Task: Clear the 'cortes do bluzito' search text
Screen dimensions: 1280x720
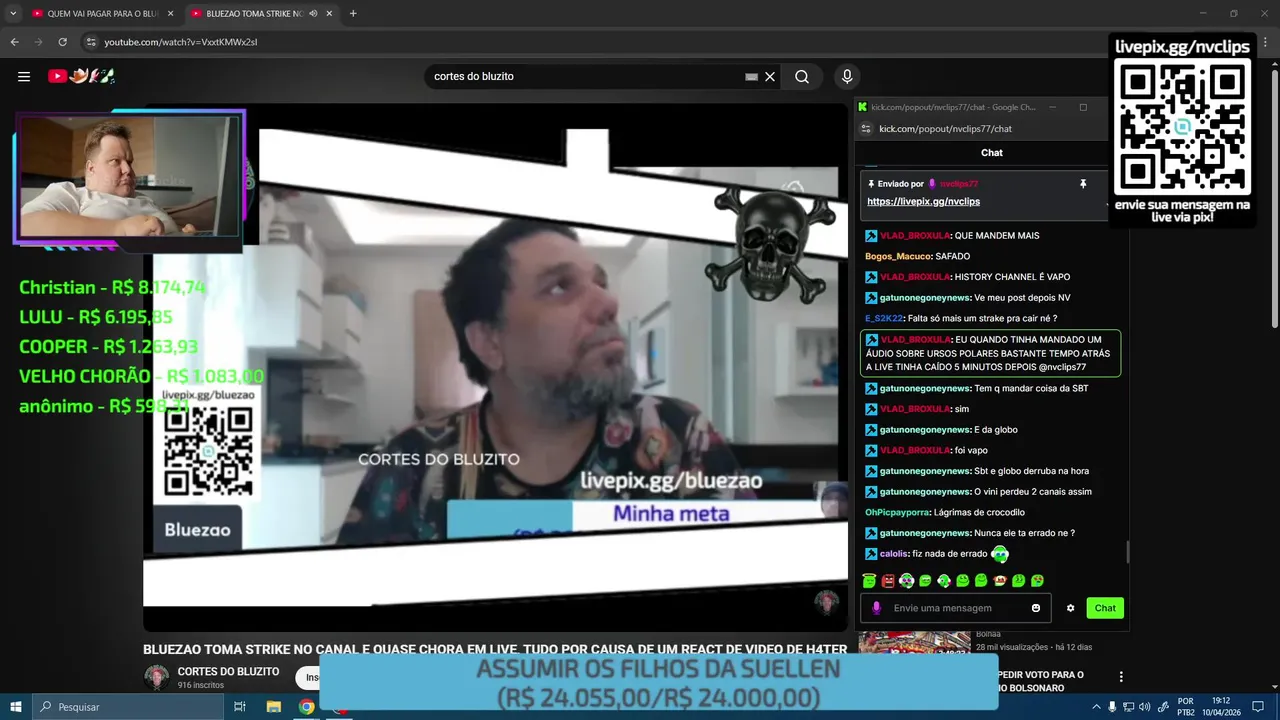Action: 770,77
